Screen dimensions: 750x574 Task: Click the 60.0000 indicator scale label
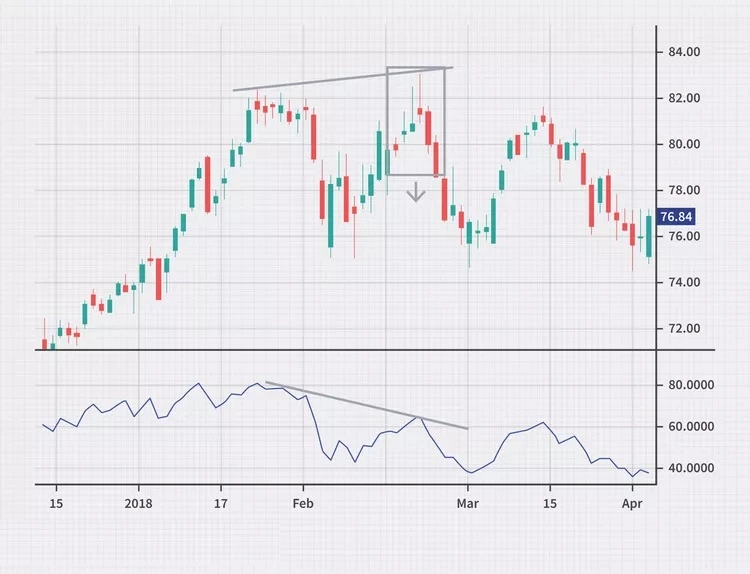(692, 427)
